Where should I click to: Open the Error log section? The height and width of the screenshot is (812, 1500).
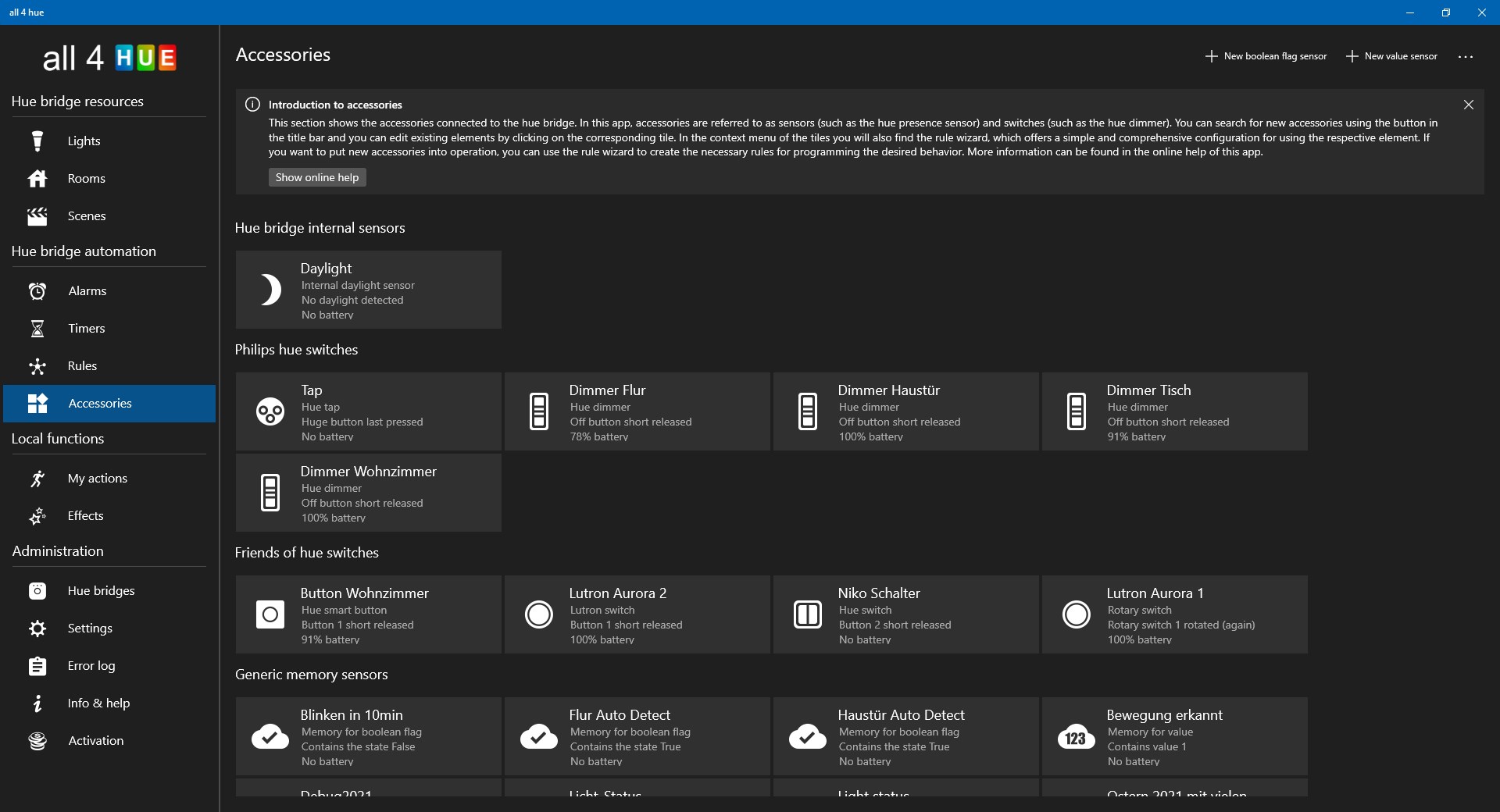pos(37,665)
